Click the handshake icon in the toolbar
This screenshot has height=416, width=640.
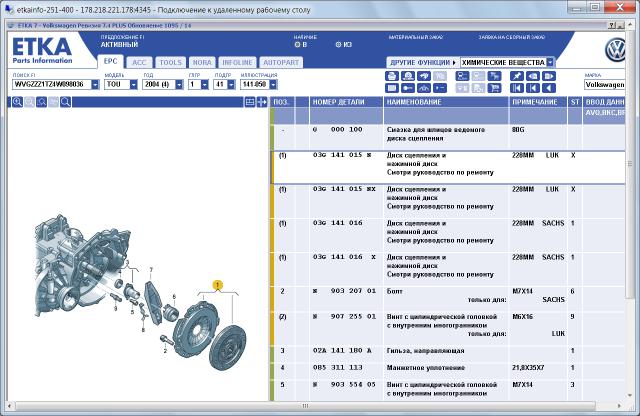click(x=423, y=76)
